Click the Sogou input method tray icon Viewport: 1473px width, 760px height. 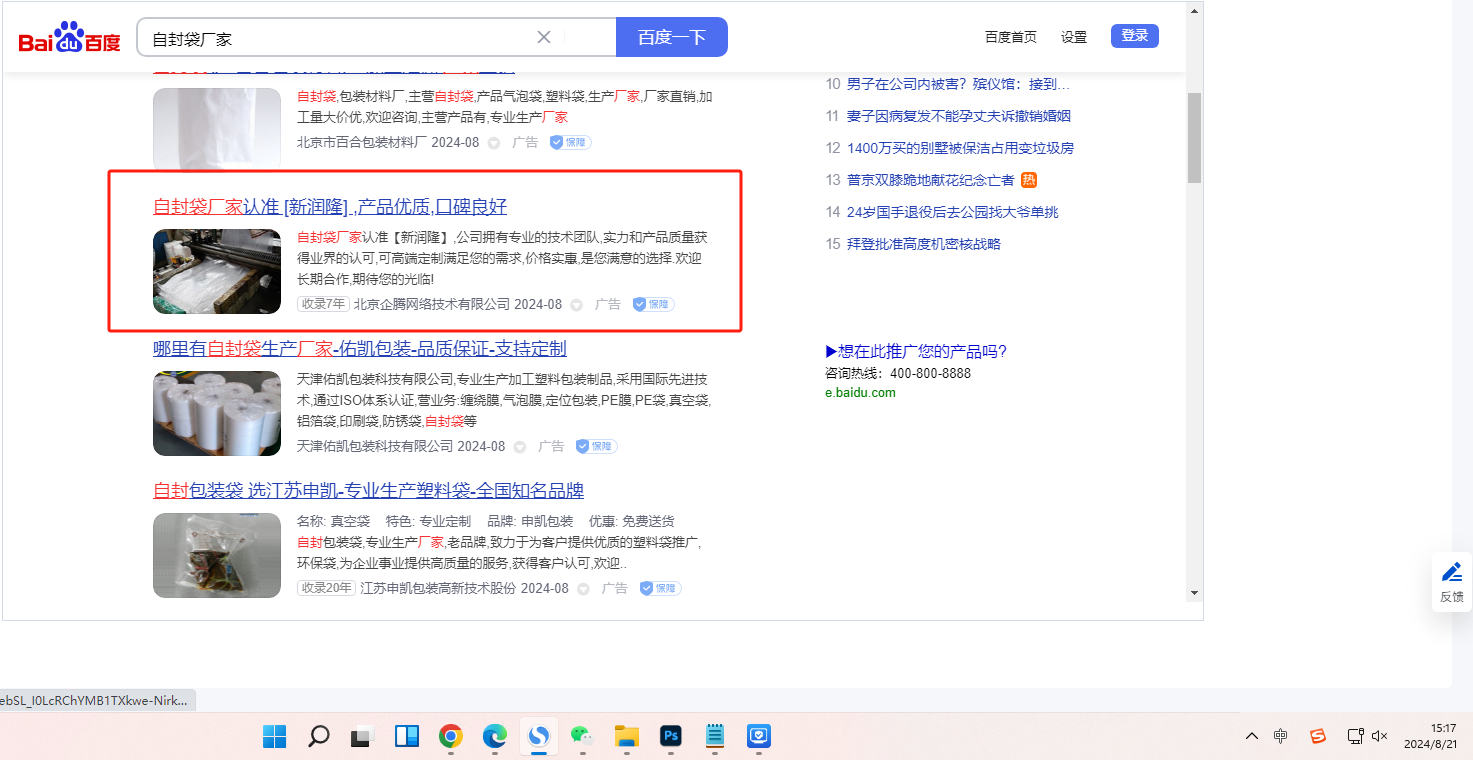click(x=1318, y=736)
